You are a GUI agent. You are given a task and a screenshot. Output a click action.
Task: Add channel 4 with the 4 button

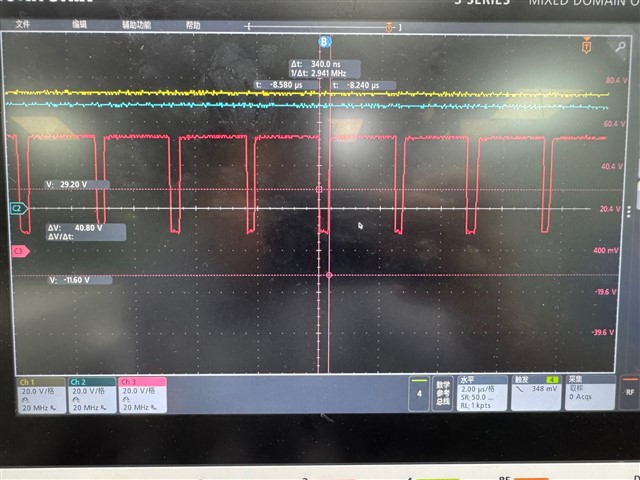tap(419, 394)
